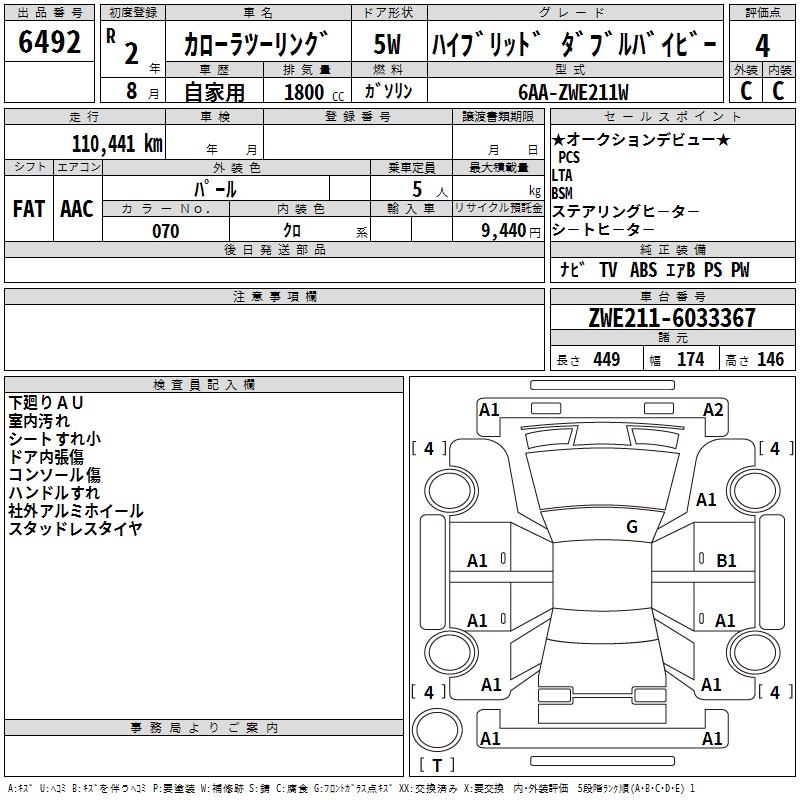Click the セールスポイント header
This screenshot has width=800, height=800.
point(672,116)
